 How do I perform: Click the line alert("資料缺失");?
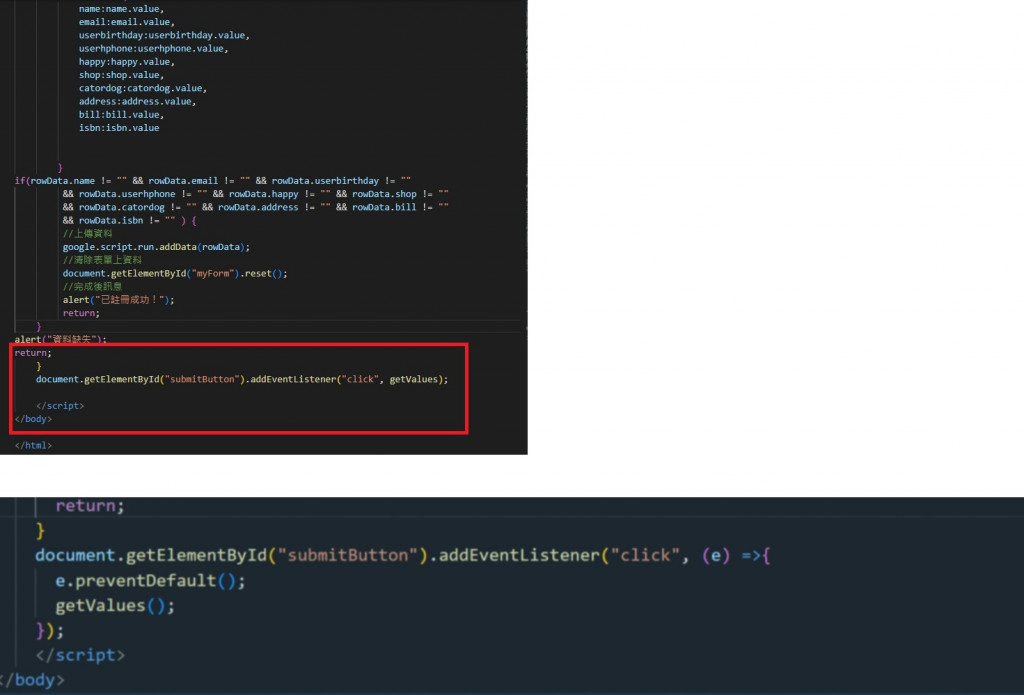point(60,339)
